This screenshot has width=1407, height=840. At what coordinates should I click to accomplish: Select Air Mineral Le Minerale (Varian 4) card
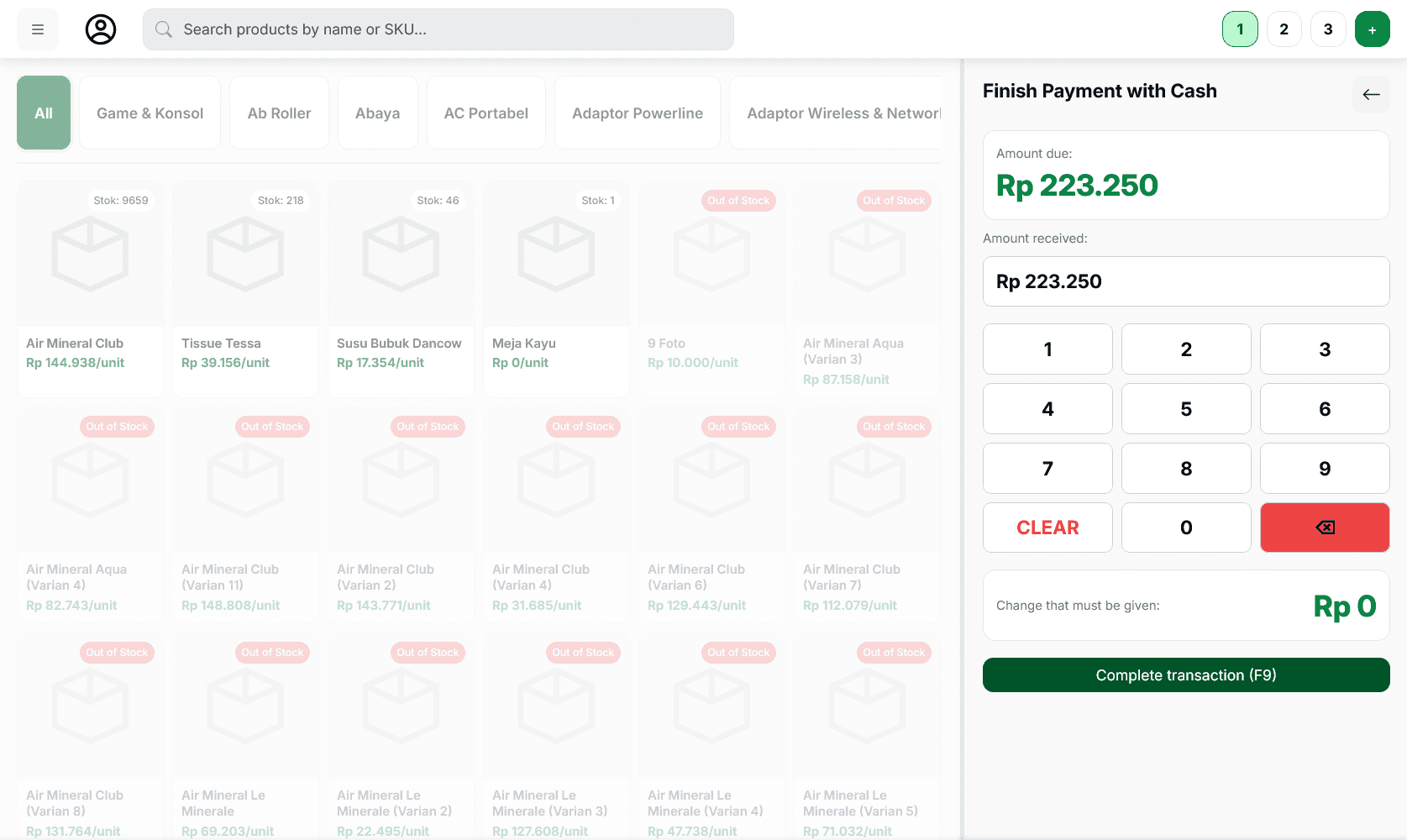coord(711,737)
